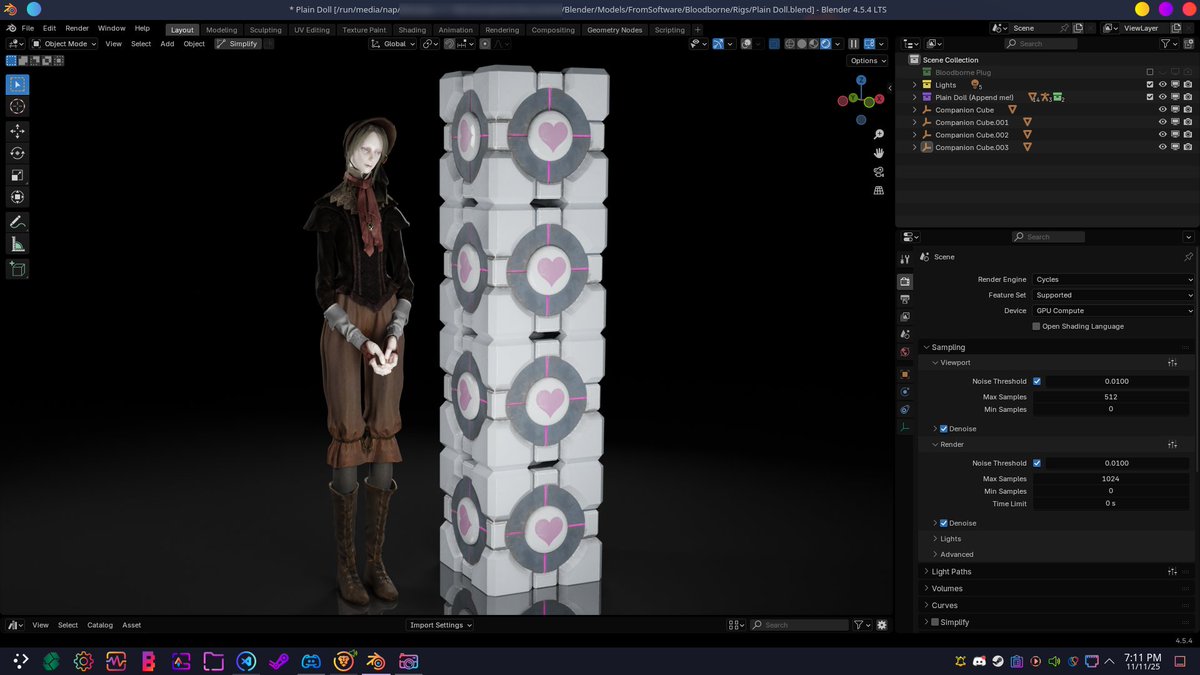
Task: Switch perspective/orthographic grid icon
Action: tap(878, 190)
